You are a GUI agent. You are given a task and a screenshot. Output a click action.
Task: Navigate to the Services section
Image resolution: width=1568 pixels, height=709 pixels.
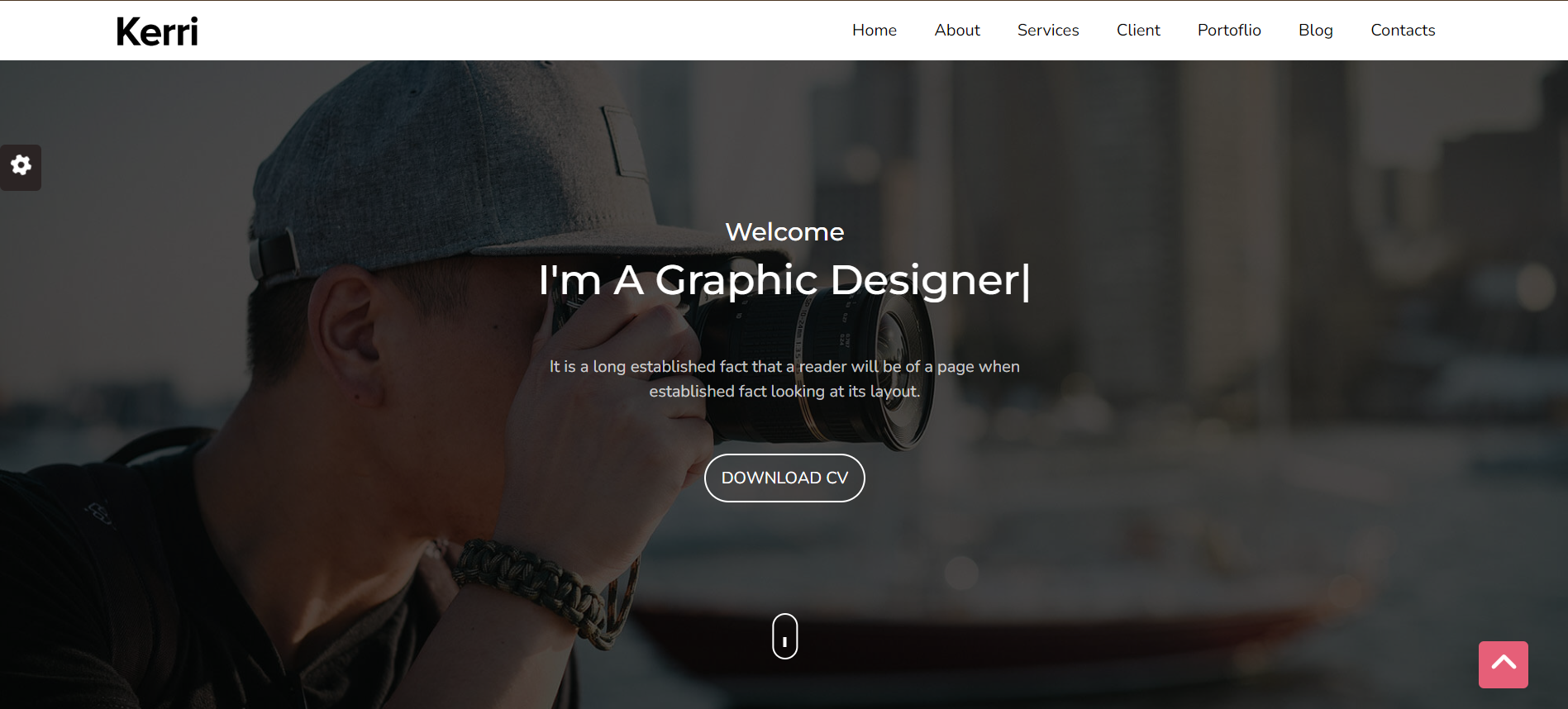1048,31
